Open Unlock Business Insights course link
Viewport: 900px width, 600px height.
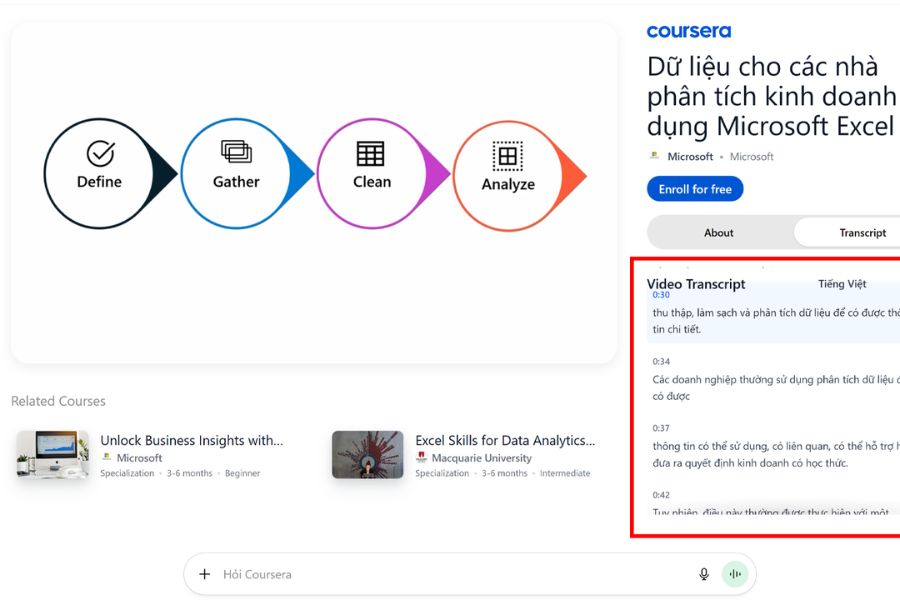192,440
